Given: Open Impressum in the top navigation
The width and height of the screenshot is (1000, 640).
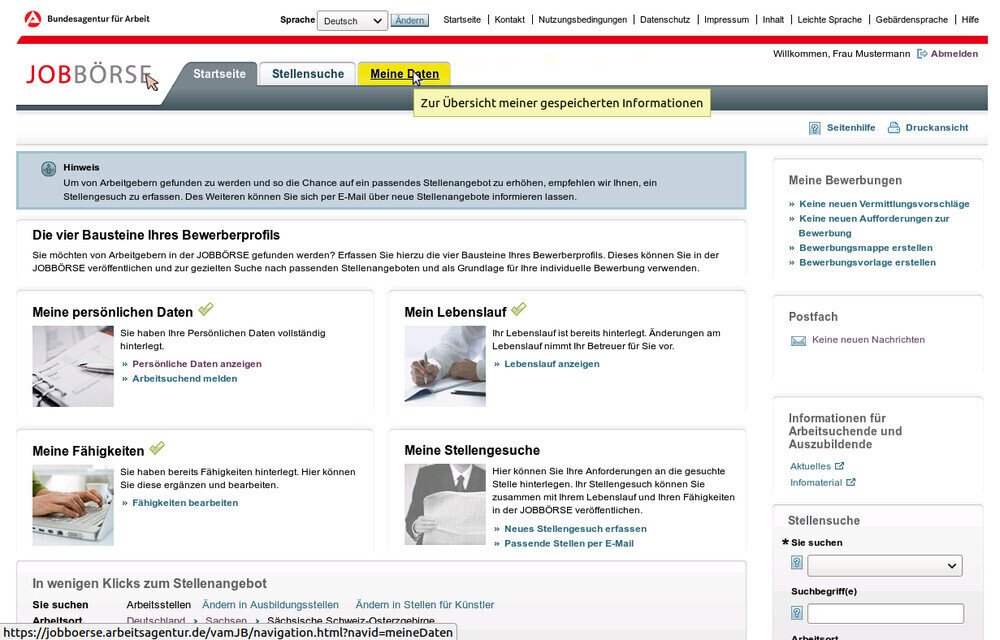Looking at the screenshot, I should (726, 20).
